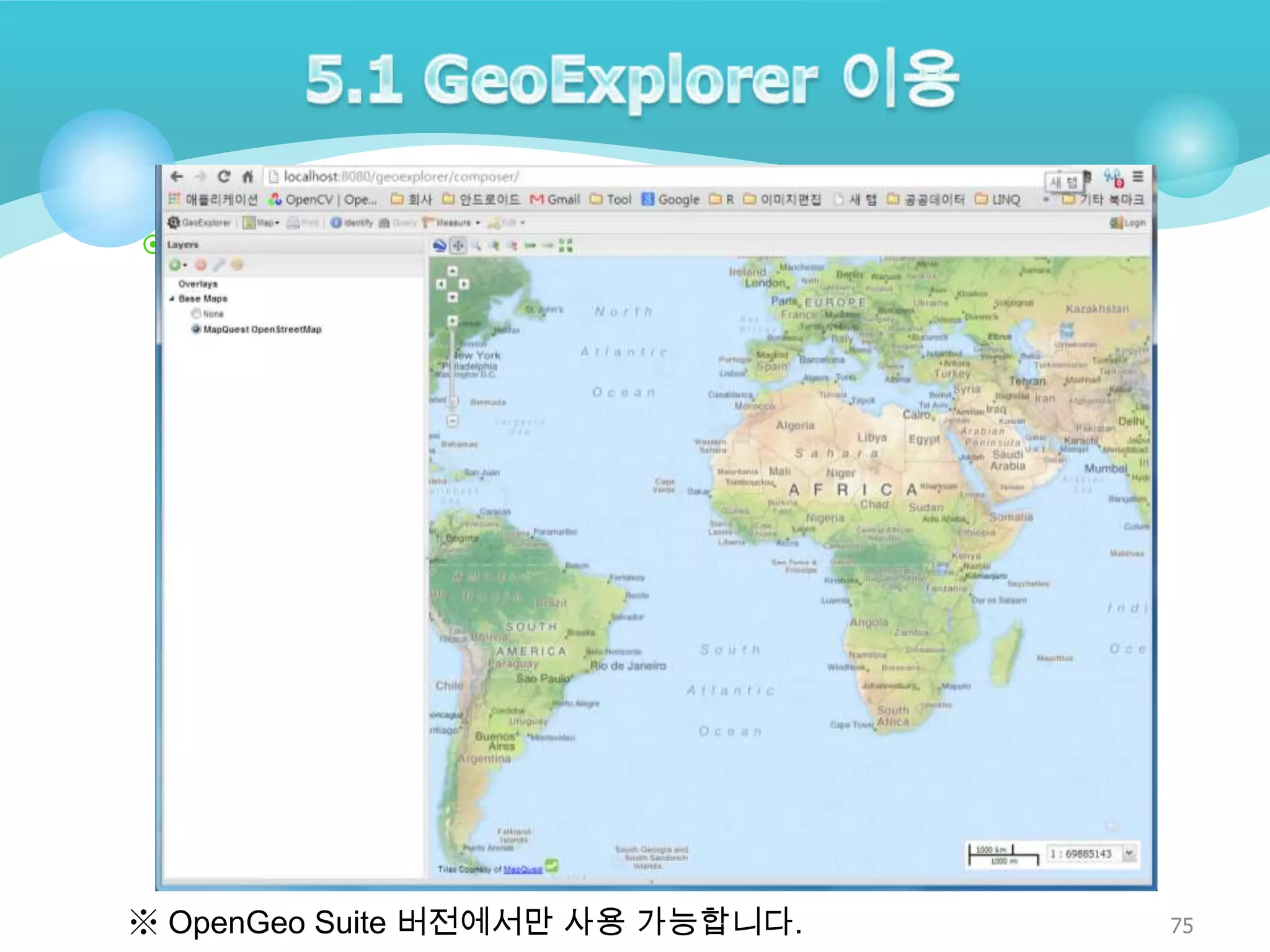Open the 안드로이드 bookmark folder
This screenshot has height=952, width=1270.
point(481,200)
